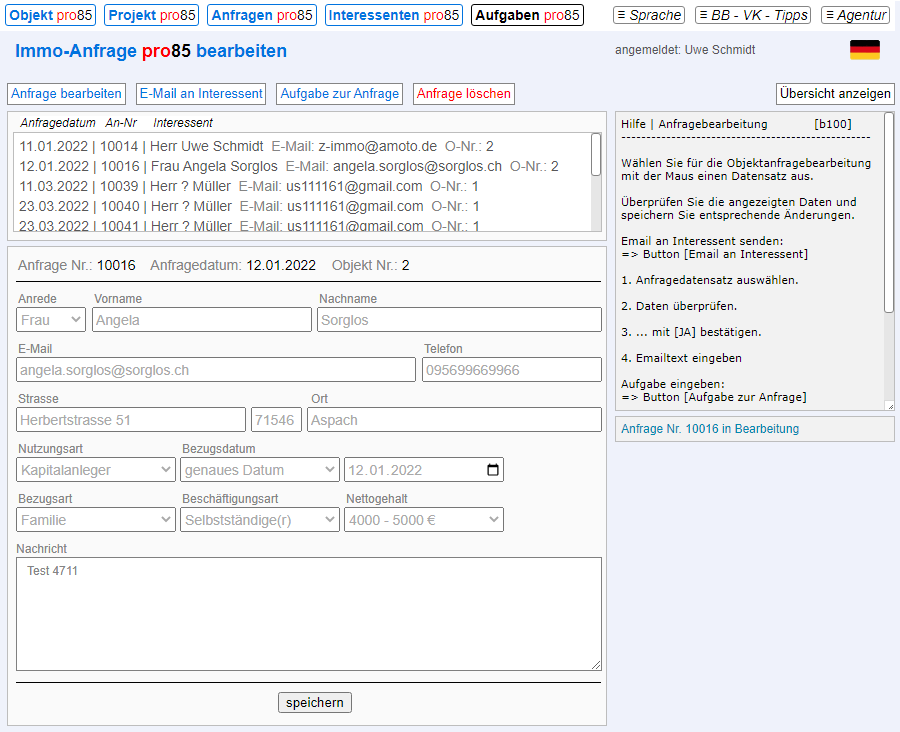Screen dimensions: 900x732
Task: Click the Anfrage löschen button
Action: pyautogui.click(x=463, y=94)
